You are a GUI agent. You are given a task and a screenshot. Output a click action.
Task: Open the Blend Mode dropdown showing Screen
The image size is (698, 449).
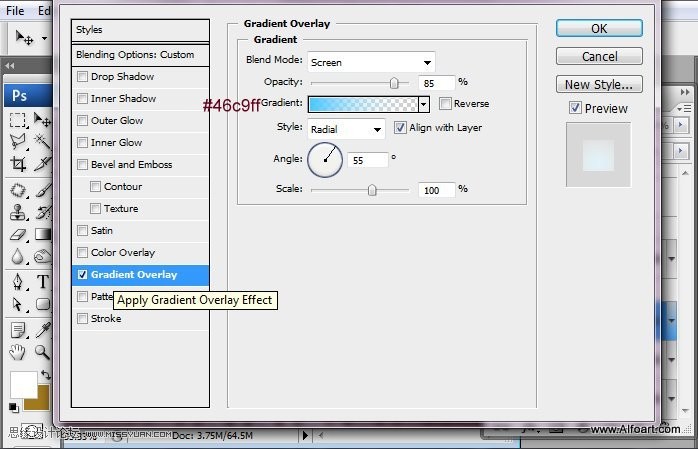[x=371, y=62]
